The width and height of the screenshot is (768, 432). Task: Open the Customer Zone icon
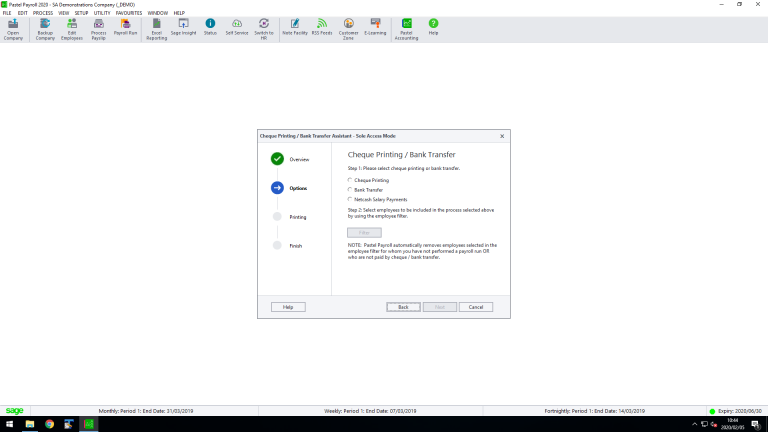point(348,29)
